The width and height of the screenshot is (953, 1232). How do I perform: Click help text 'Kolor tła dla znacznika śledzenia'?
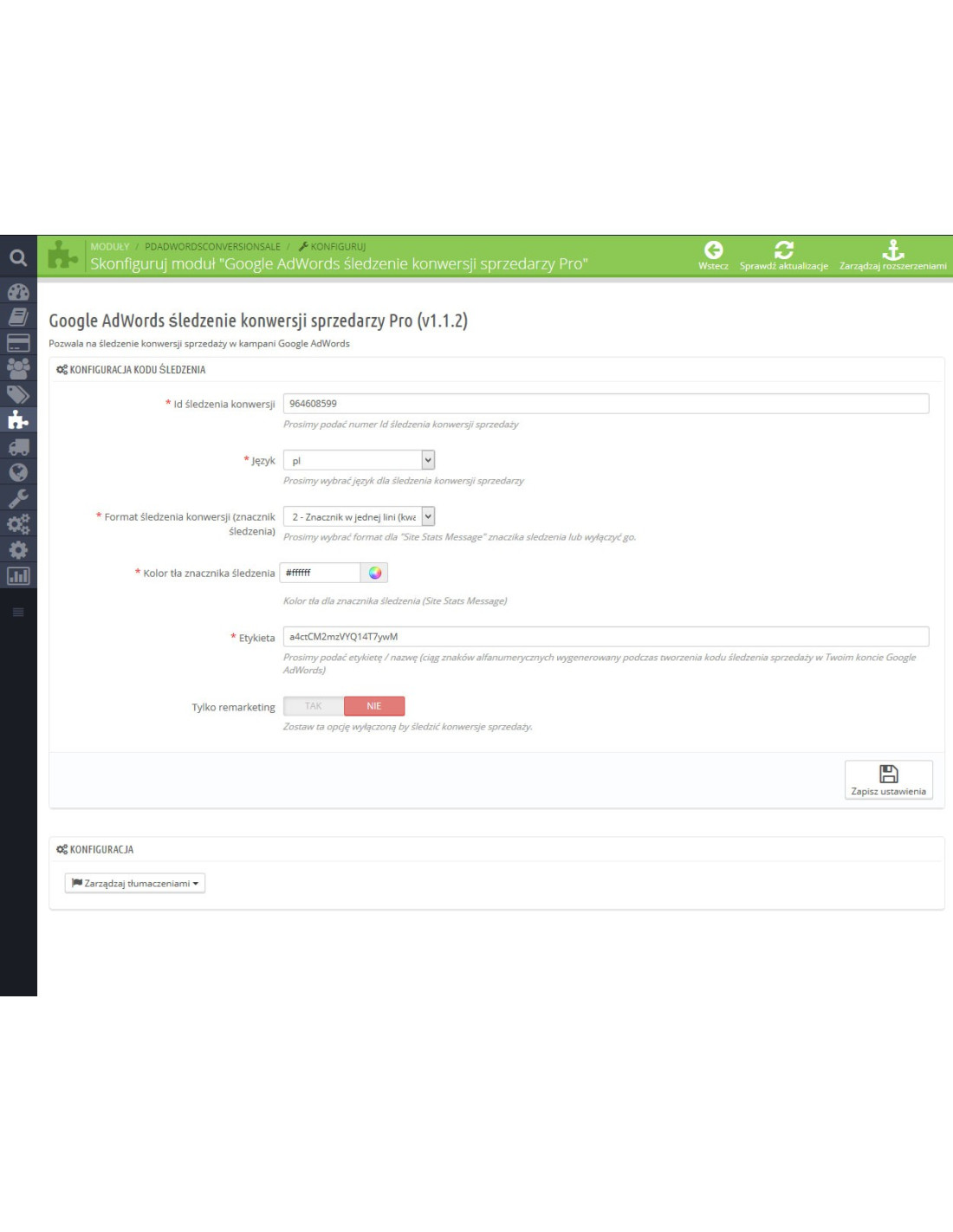click(x=395, y=600)
